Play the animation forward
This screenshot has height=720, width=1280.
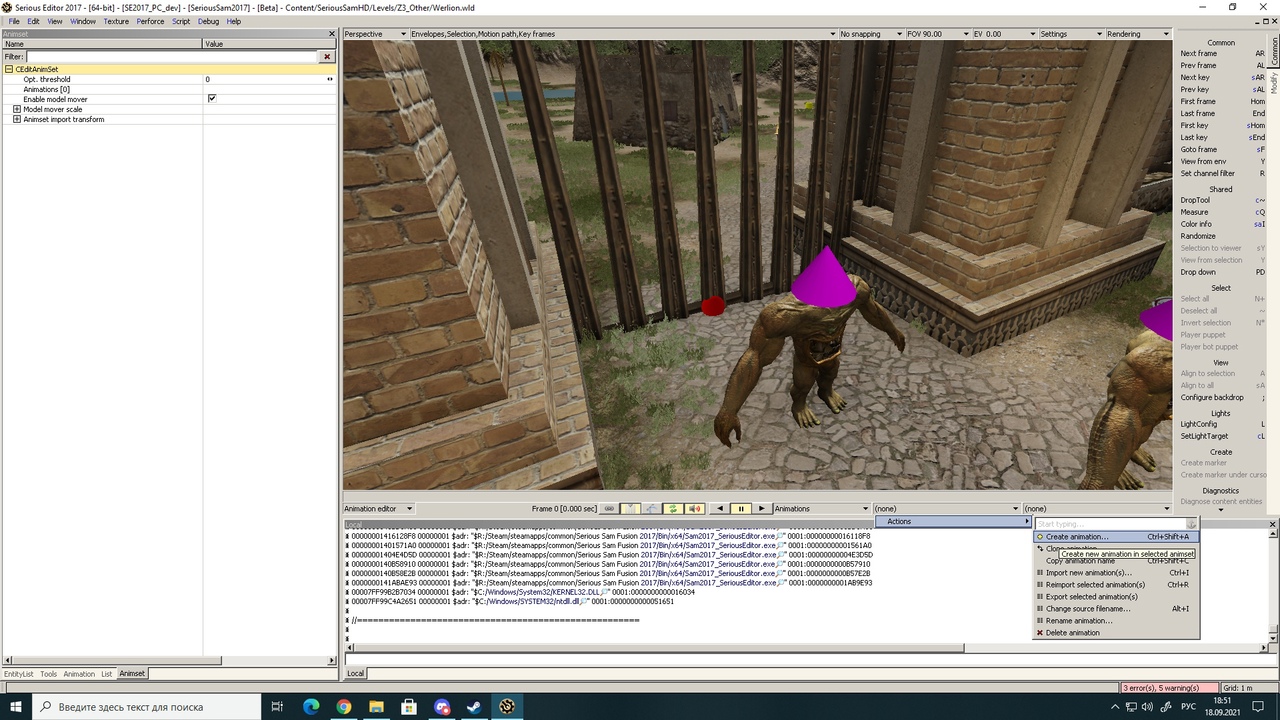pyautogui.click(x=762, y=509)
